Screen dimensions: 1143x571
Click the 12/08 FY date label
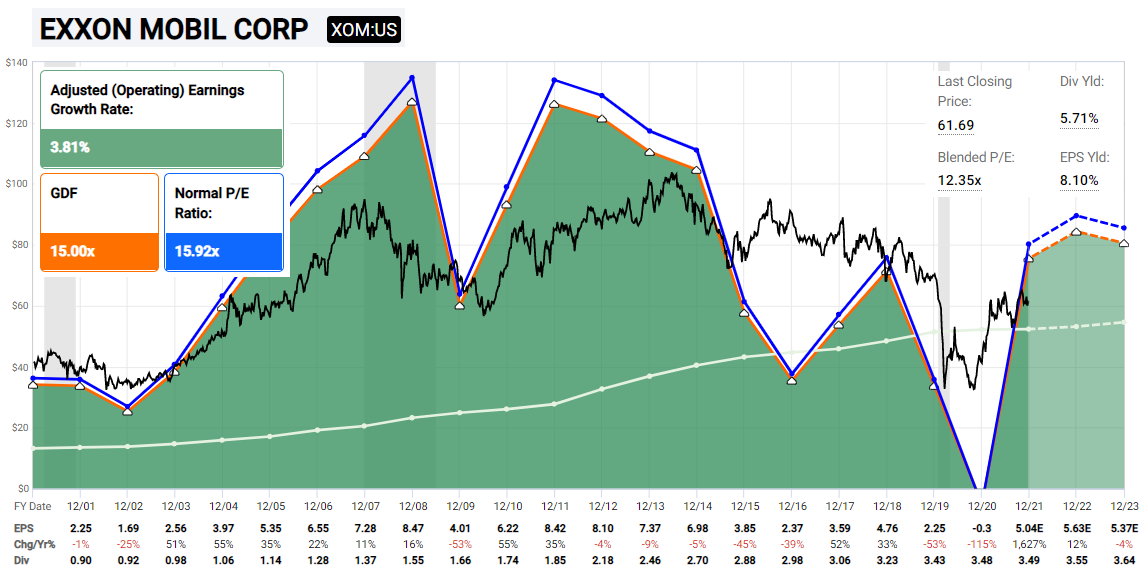click(413, 505)
